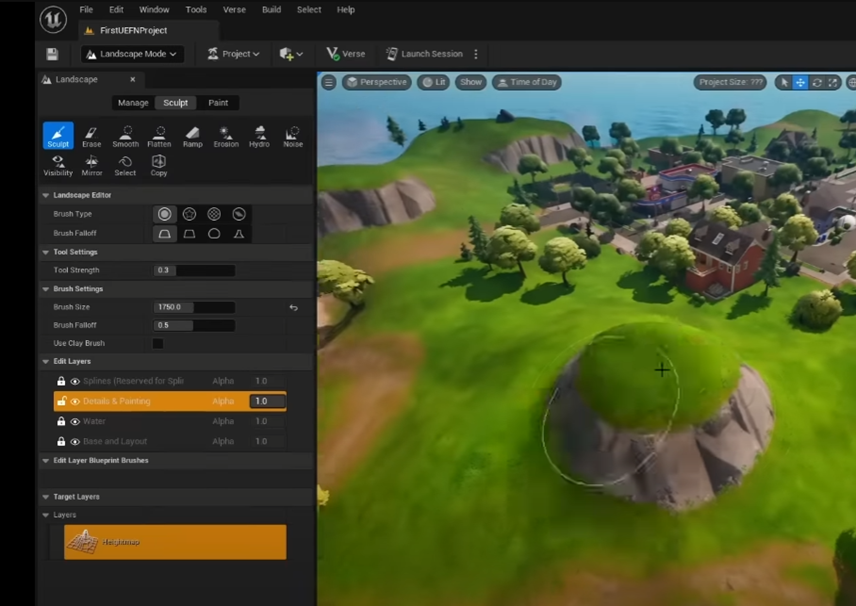Select the smooth brush falloff
Image resolution: width=856 pixels, height=606 pixels.
point(164,234)
